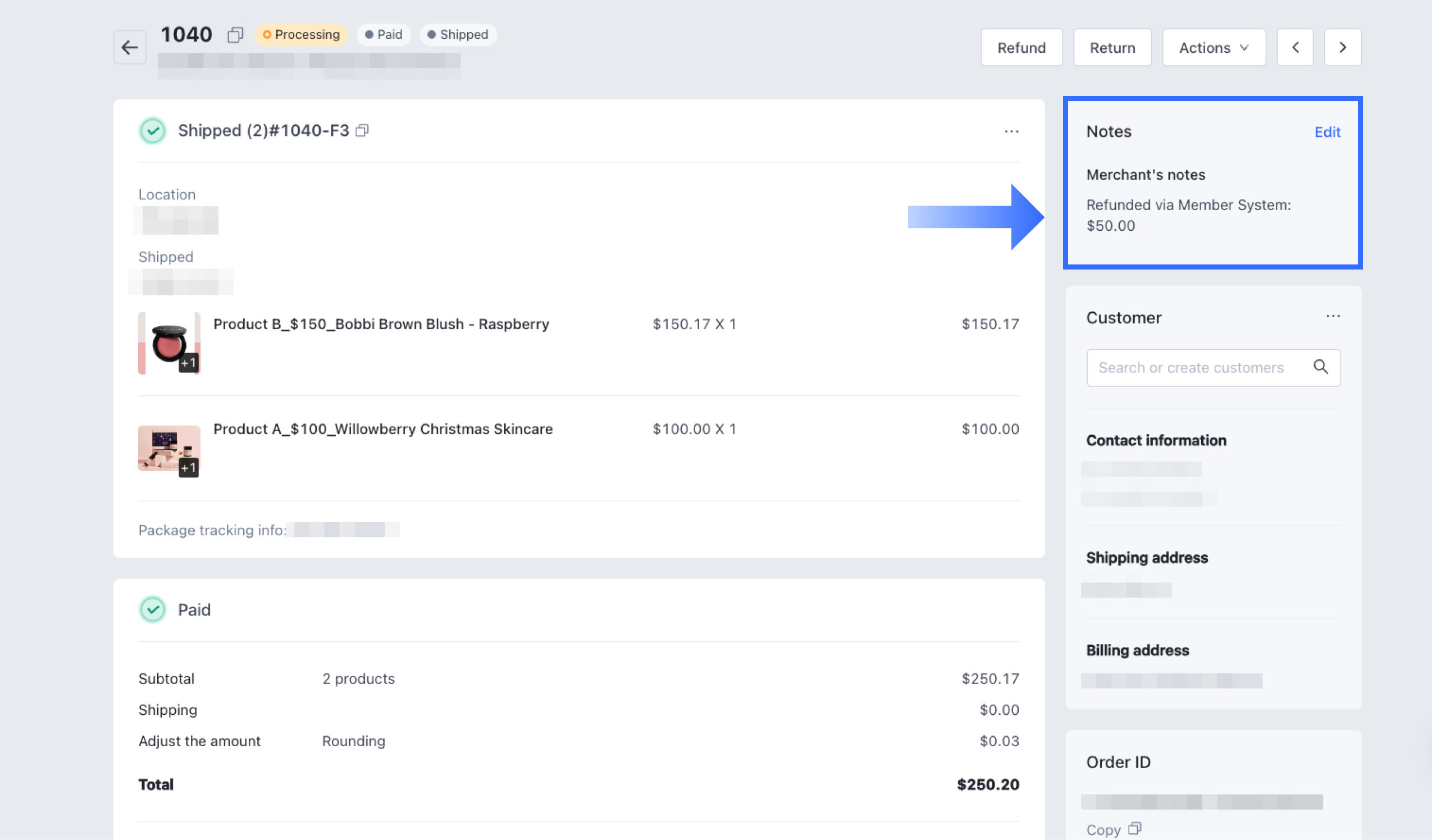The height and width of the screenshot is (840, 1432).
Task: Go to next order arrow
Action: (1342, 48)
